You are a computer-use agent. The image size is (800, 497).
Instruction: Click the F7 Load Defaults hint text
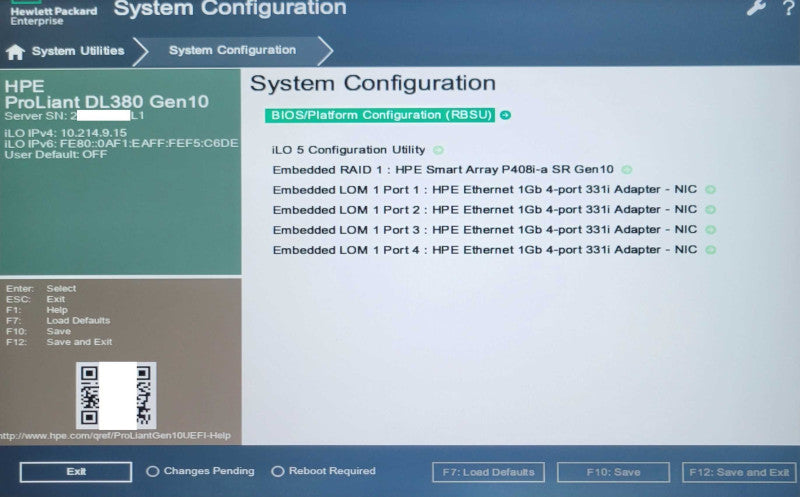point(58,320)
